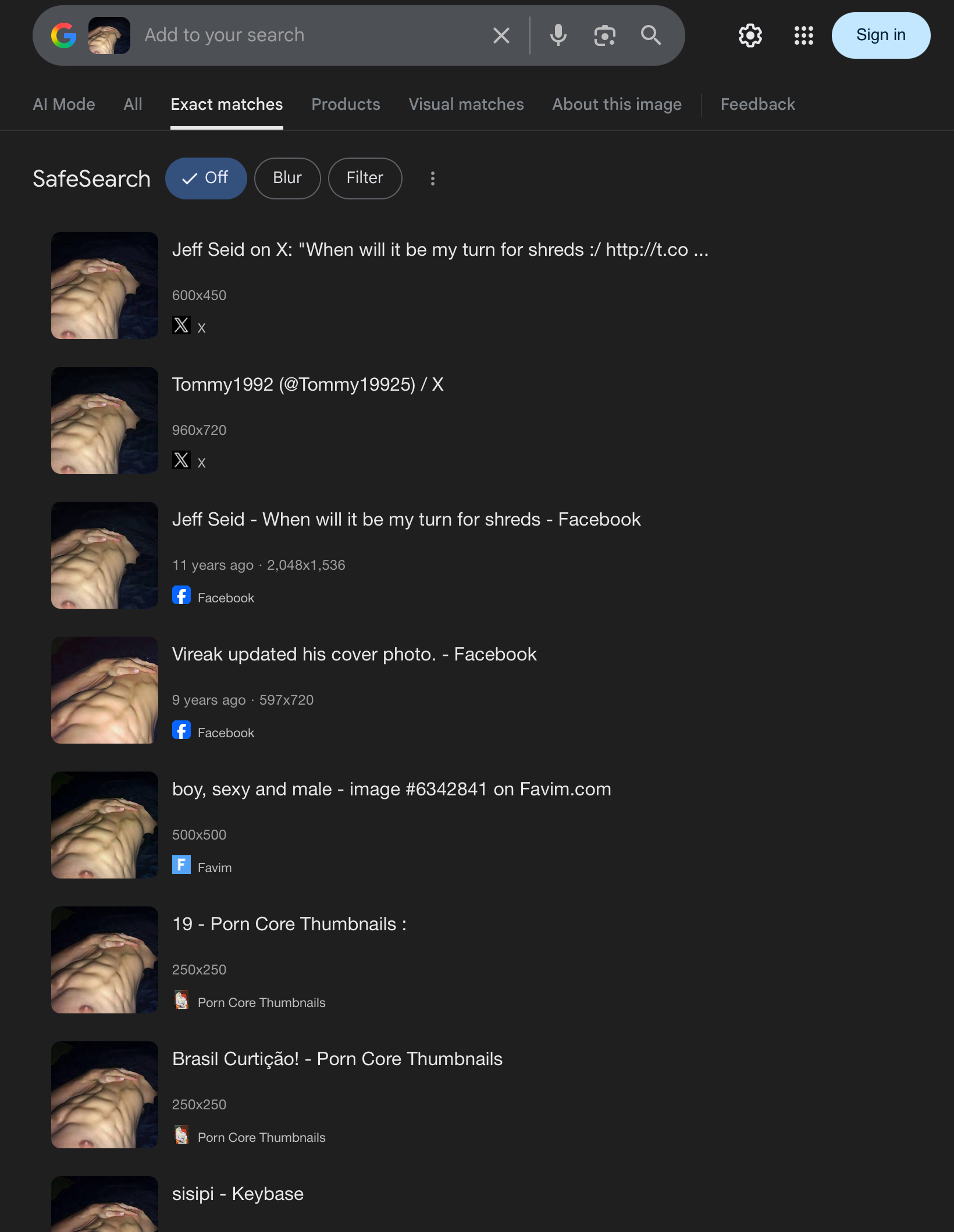Open the Favim.com image result link
The width and height of the screenshot is (954, 1232).
391,789
